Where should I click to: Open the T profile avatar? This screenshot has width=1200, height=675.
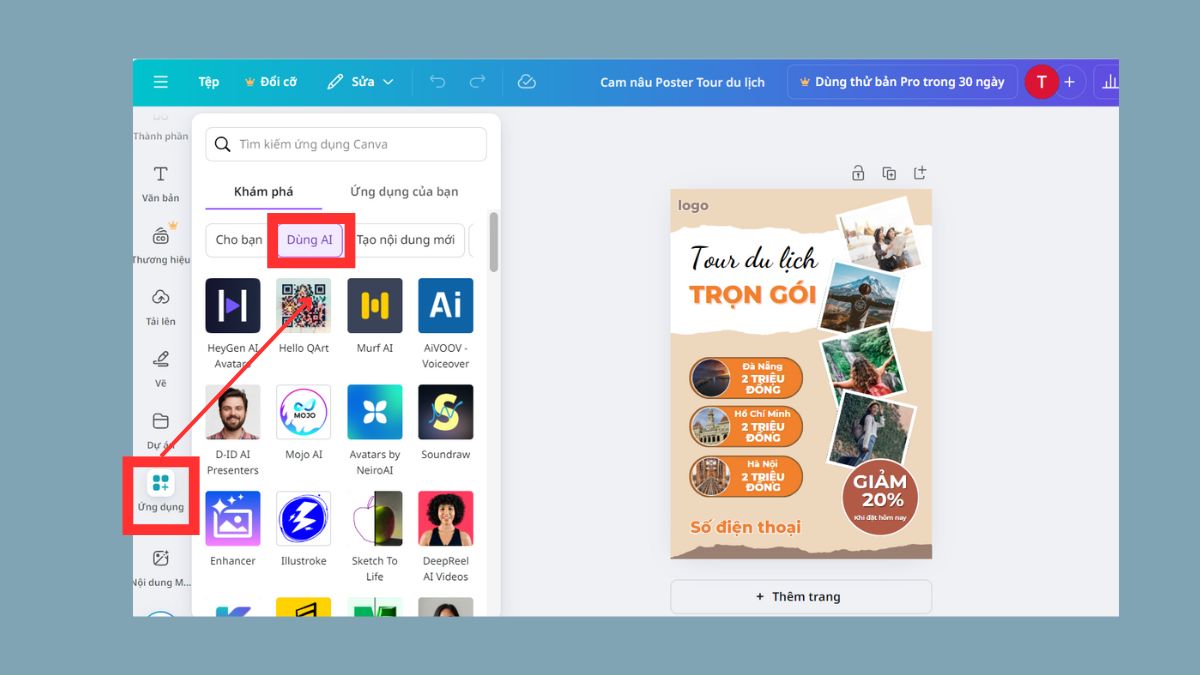tap(1041, 82)
